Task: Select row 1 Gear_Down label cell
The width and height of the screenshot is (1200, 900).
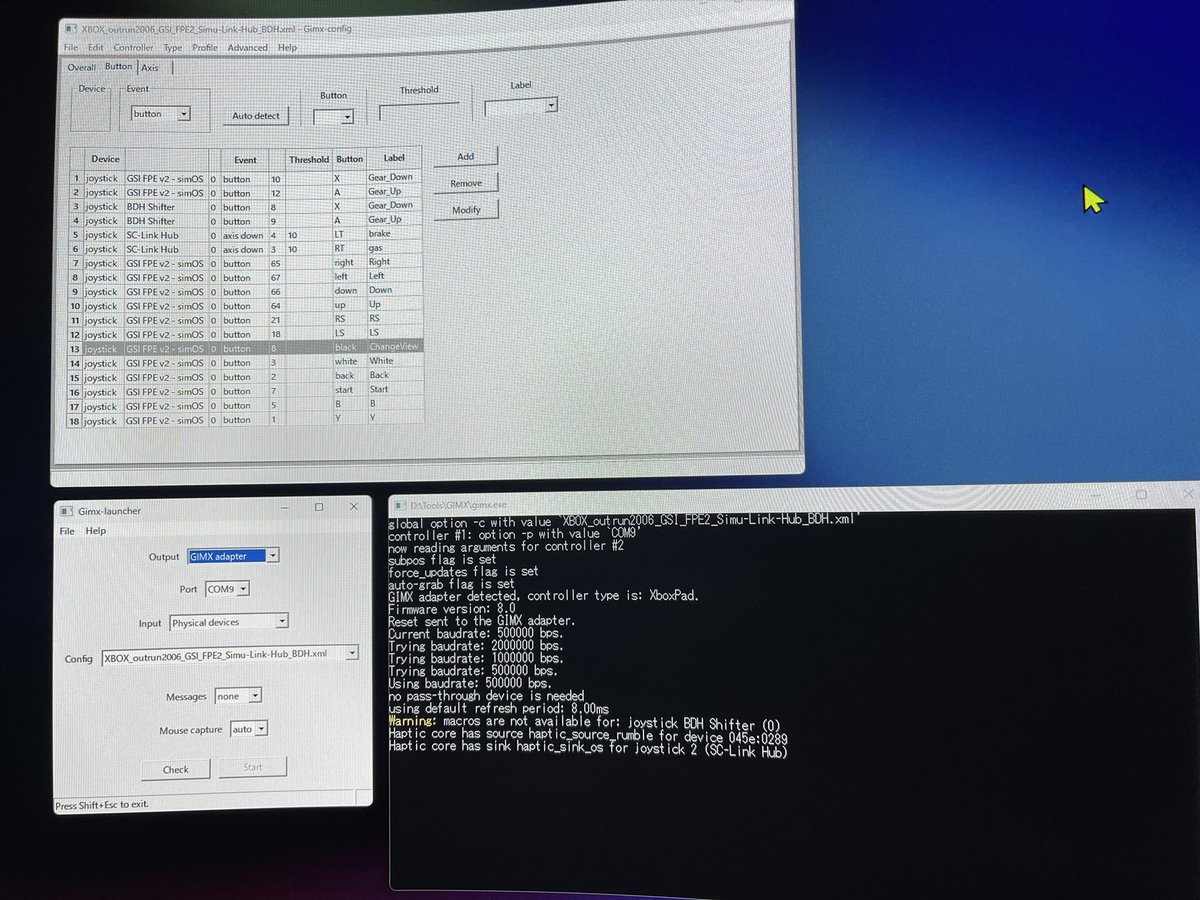Action: click(394, 177)
